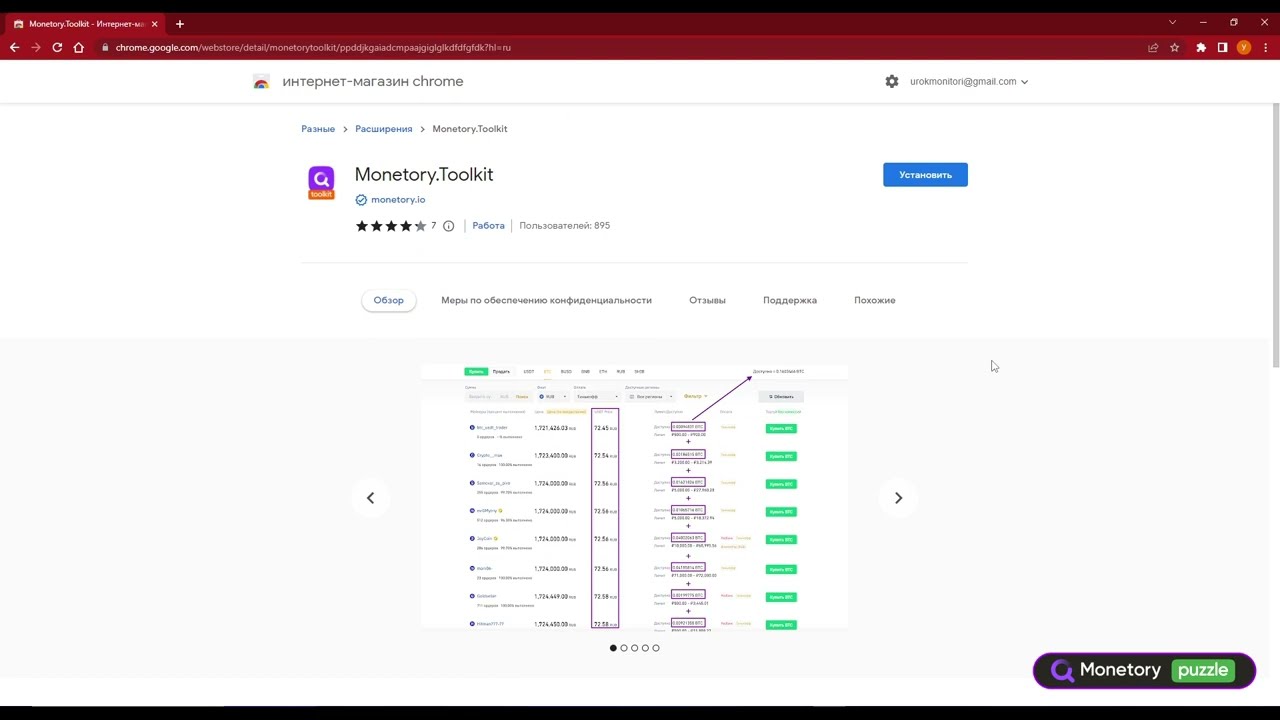The image size is (1280, 720).
Task: Click the Пользователей: 895 text
Action: 565,226
